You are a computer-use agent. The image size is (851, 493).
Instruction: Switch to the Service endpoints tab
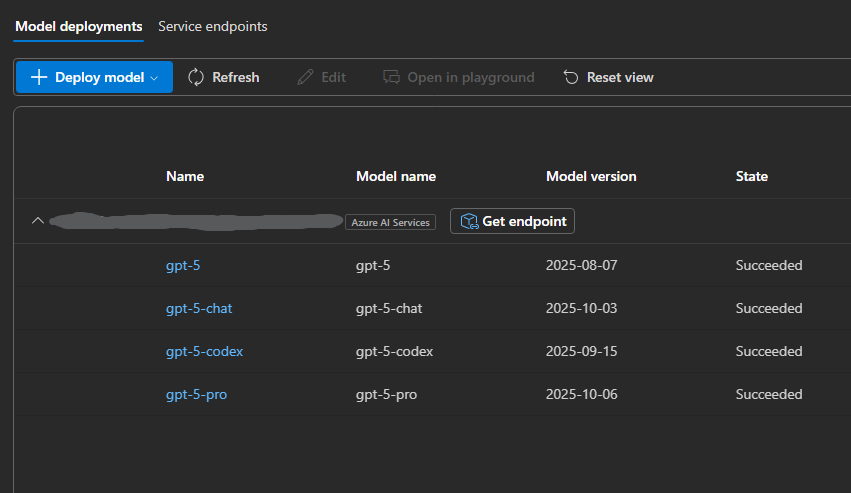[x=213, y=26]
